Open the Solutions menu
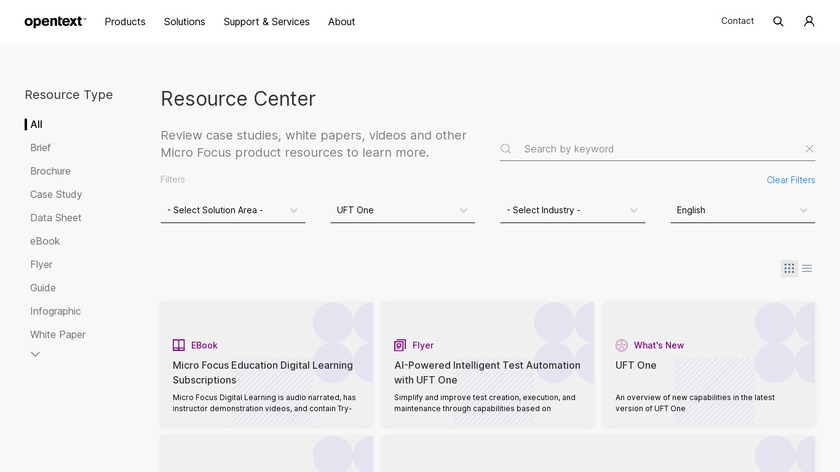Screen dimensions: 840x472 184,21
